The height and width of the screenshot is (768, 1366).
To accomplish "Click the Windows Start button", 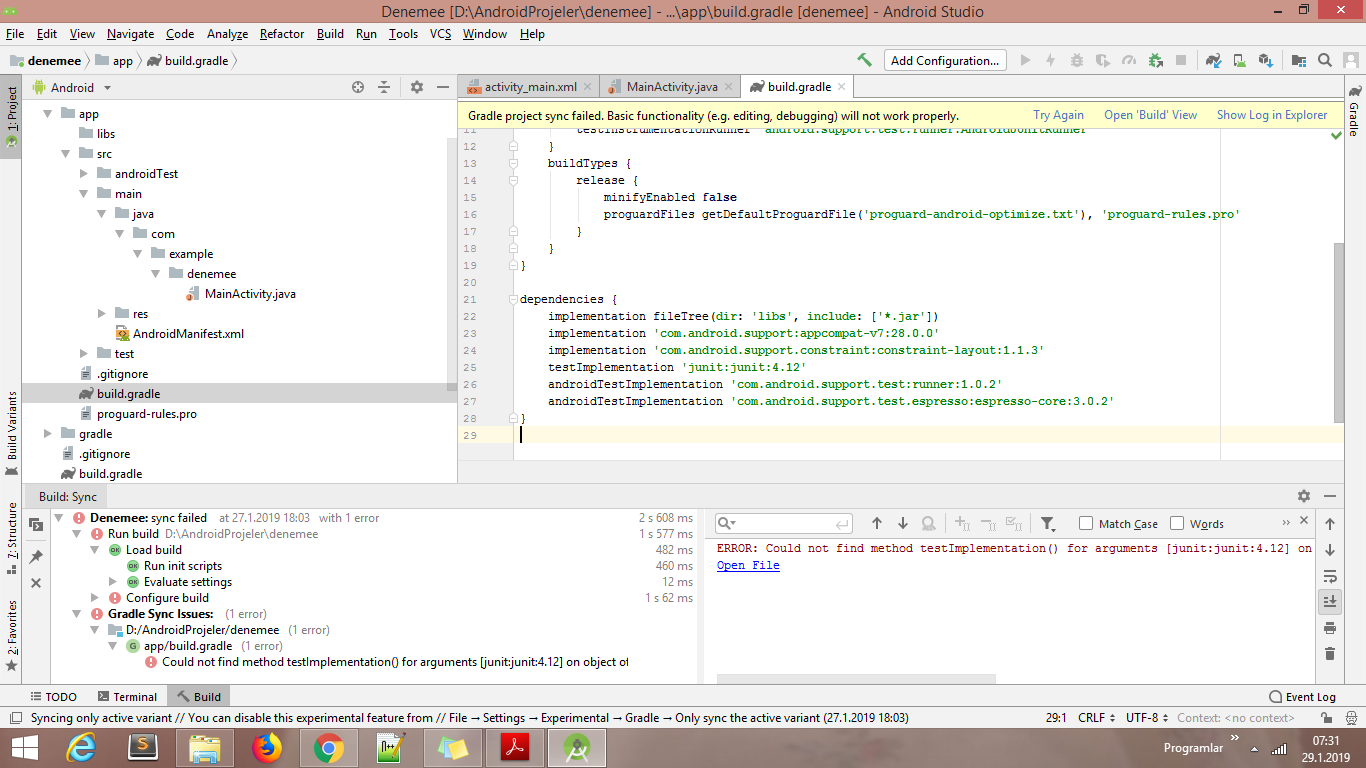I will tap(24, 747).
